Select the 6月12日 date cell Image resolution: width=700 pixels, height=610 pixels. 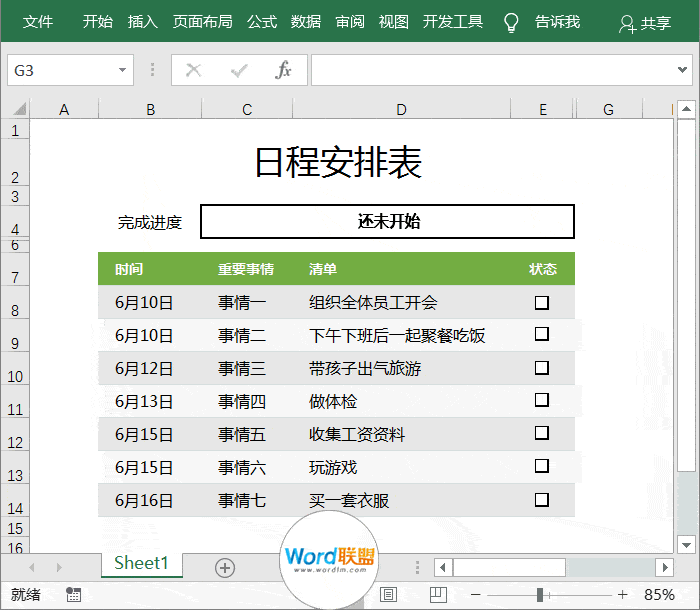point(150,368)
